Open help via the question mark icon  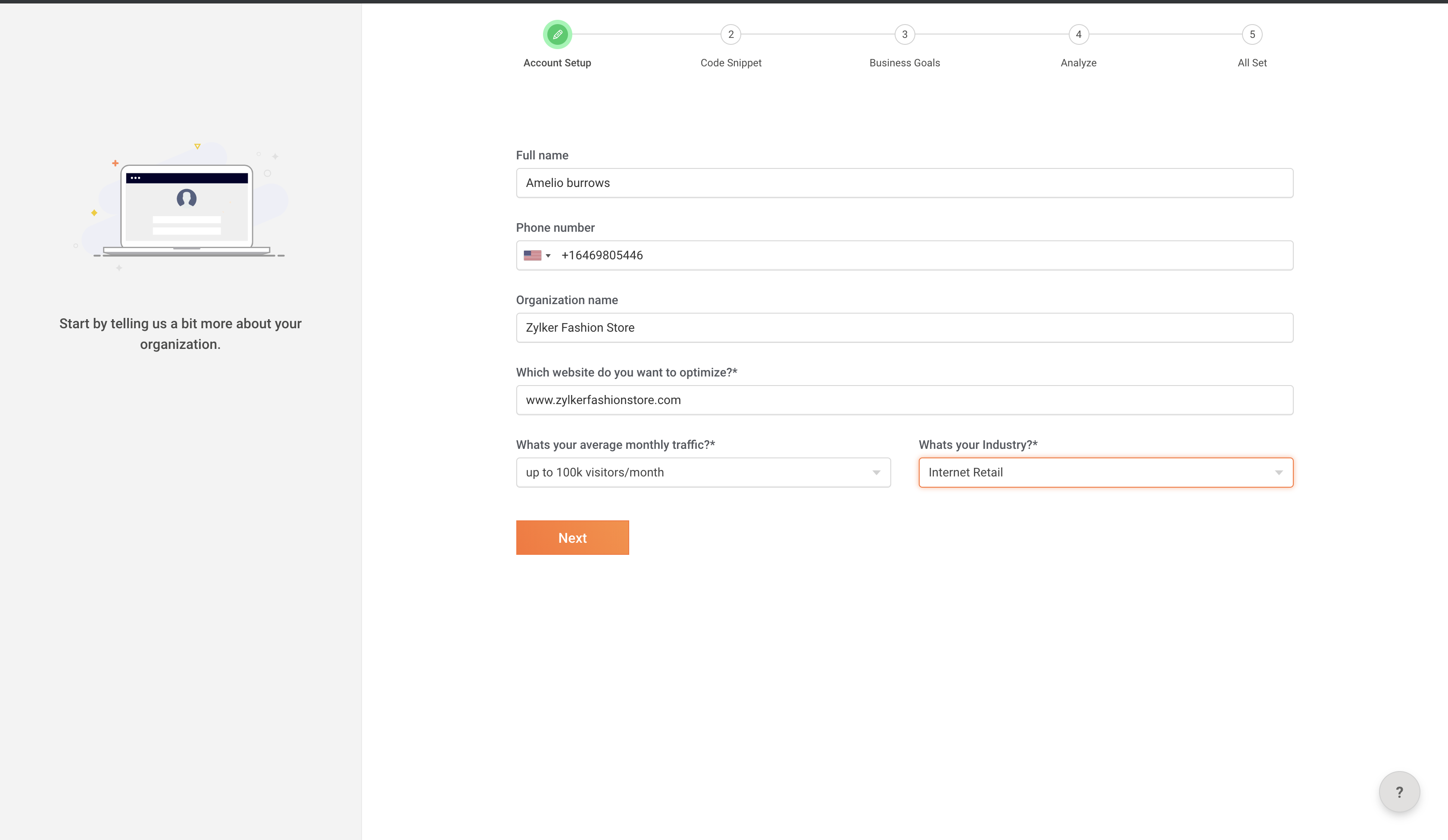[1398, 792]
